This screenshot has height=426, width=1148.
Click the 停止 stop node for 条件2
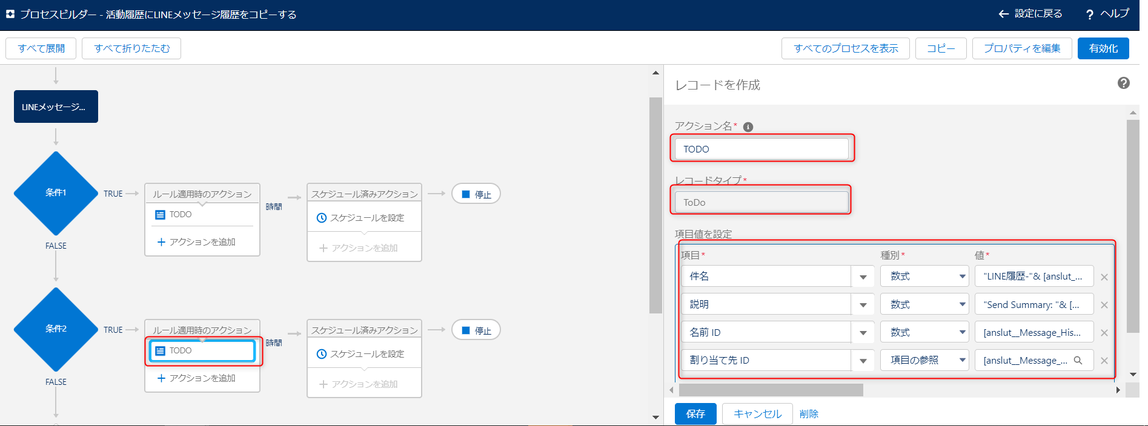coord(476,330)
